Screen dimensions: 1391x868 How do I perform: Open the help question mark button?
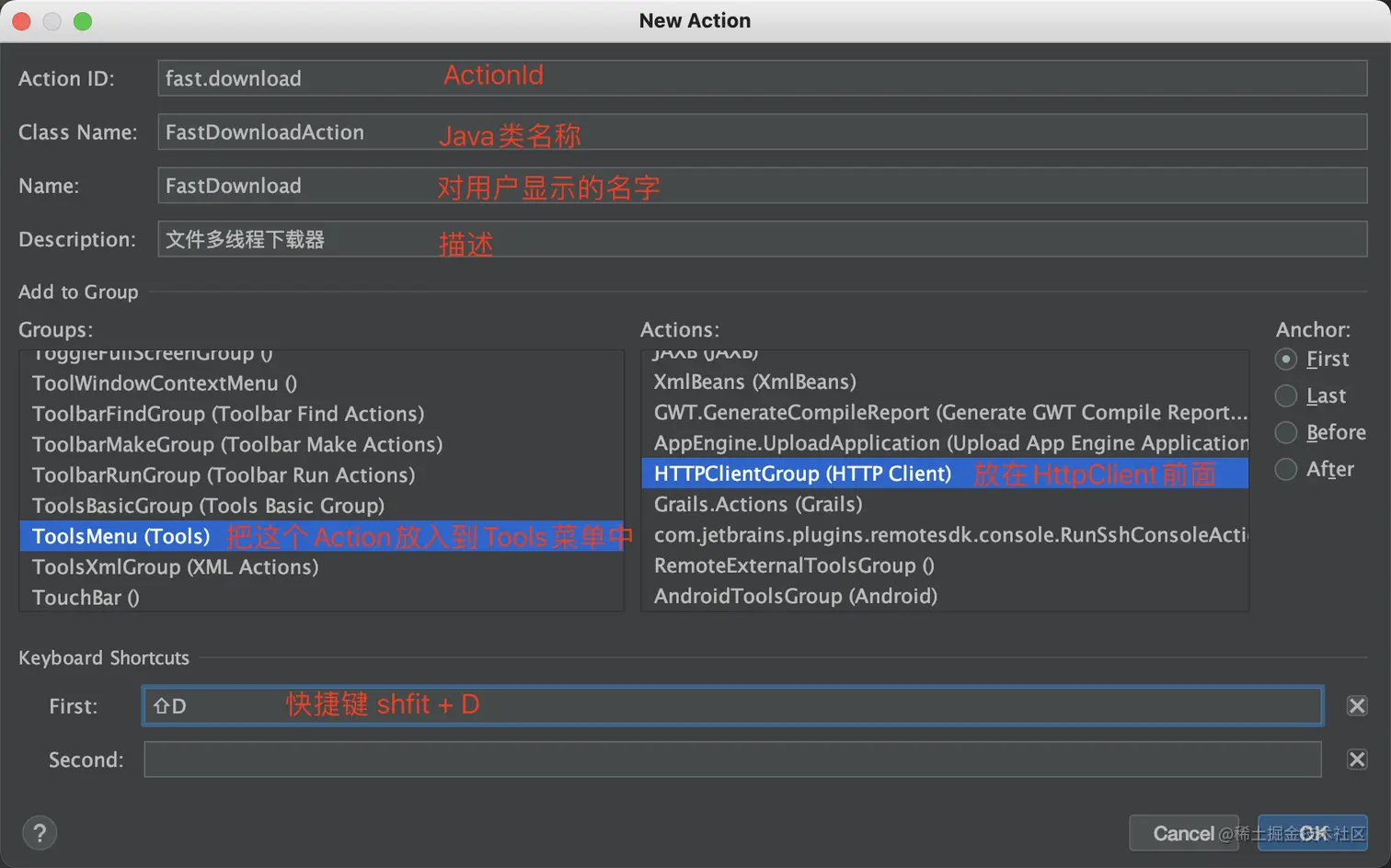click(x=40, y=833)
